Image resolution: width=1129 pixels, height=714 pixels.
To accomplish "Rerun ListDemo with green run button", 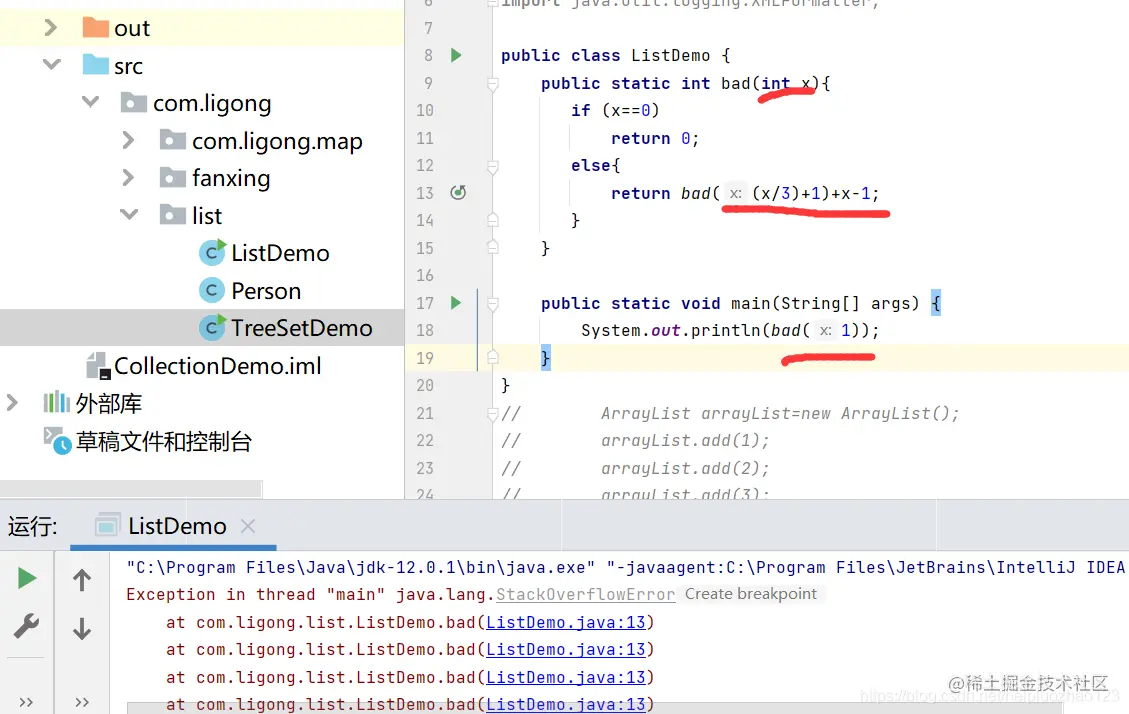I will pyautogui.click(x=27, y=578).
